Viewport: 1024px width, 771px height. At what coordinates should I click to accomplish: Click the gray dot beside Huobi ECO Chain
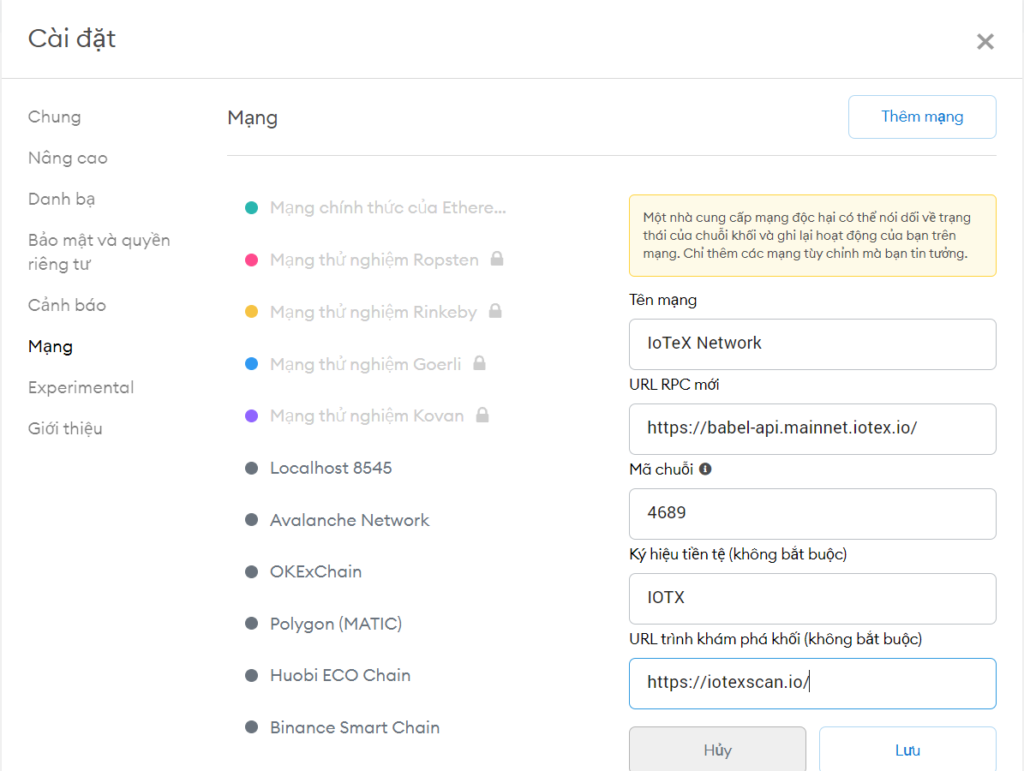(251, 675)
